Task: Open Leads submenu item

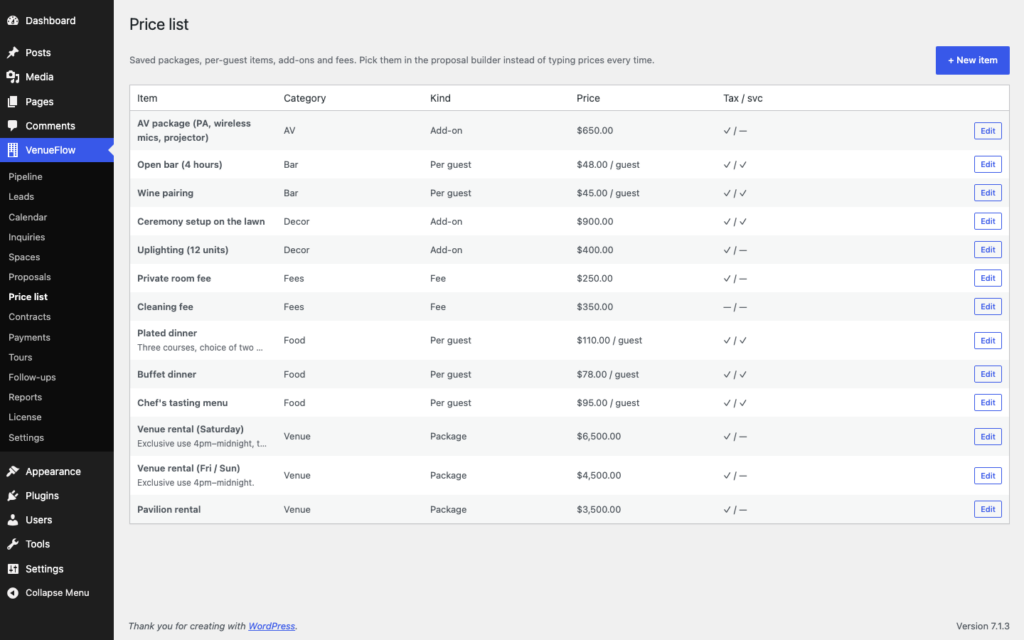Action: (21, 197)
